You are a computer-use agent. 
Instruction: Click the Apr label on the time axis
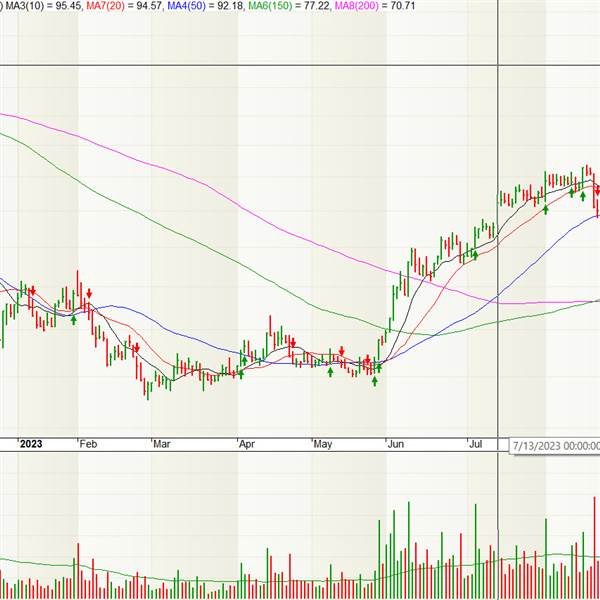247,444
